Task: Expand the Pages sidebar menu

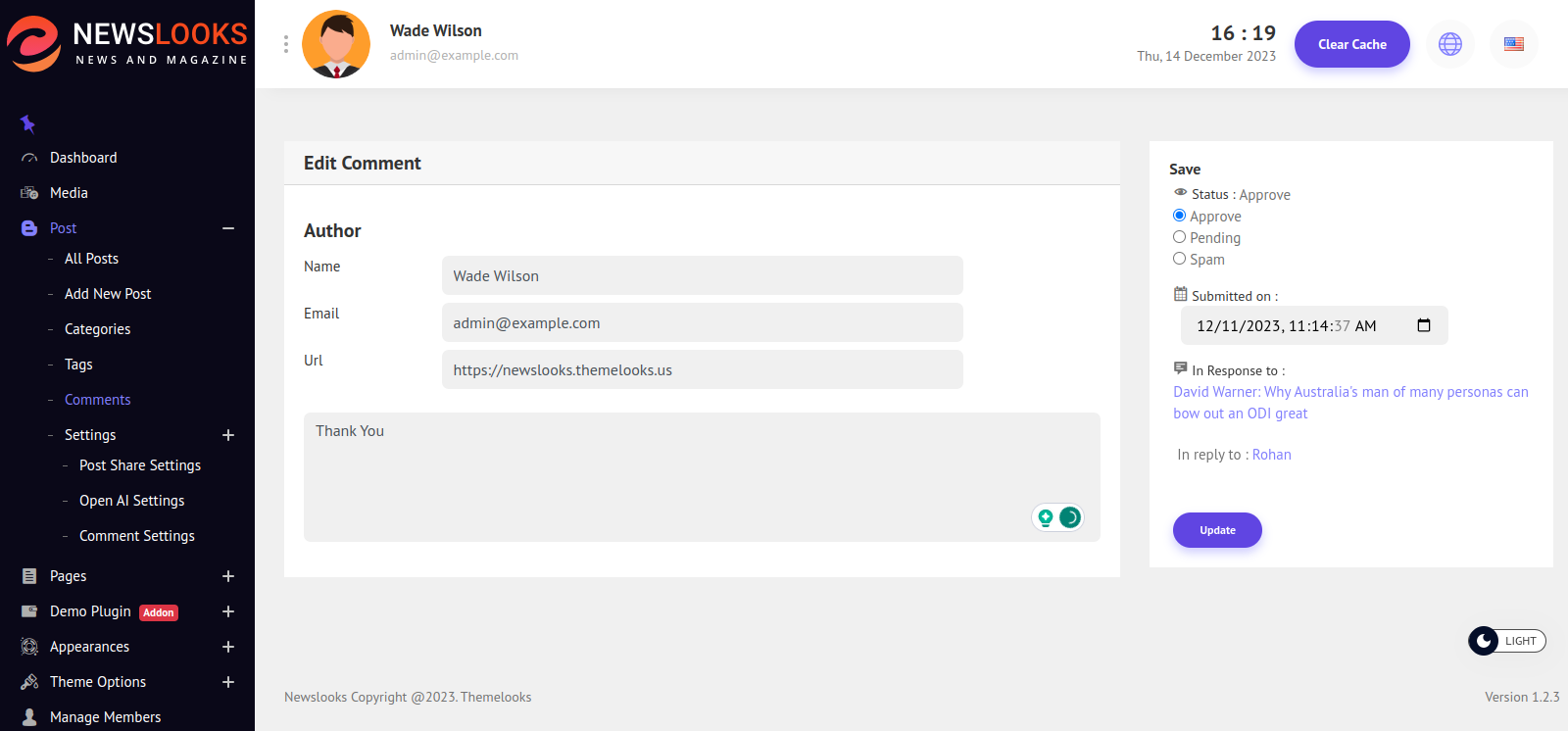Action: pyautogui.click(x=228, y=576)
